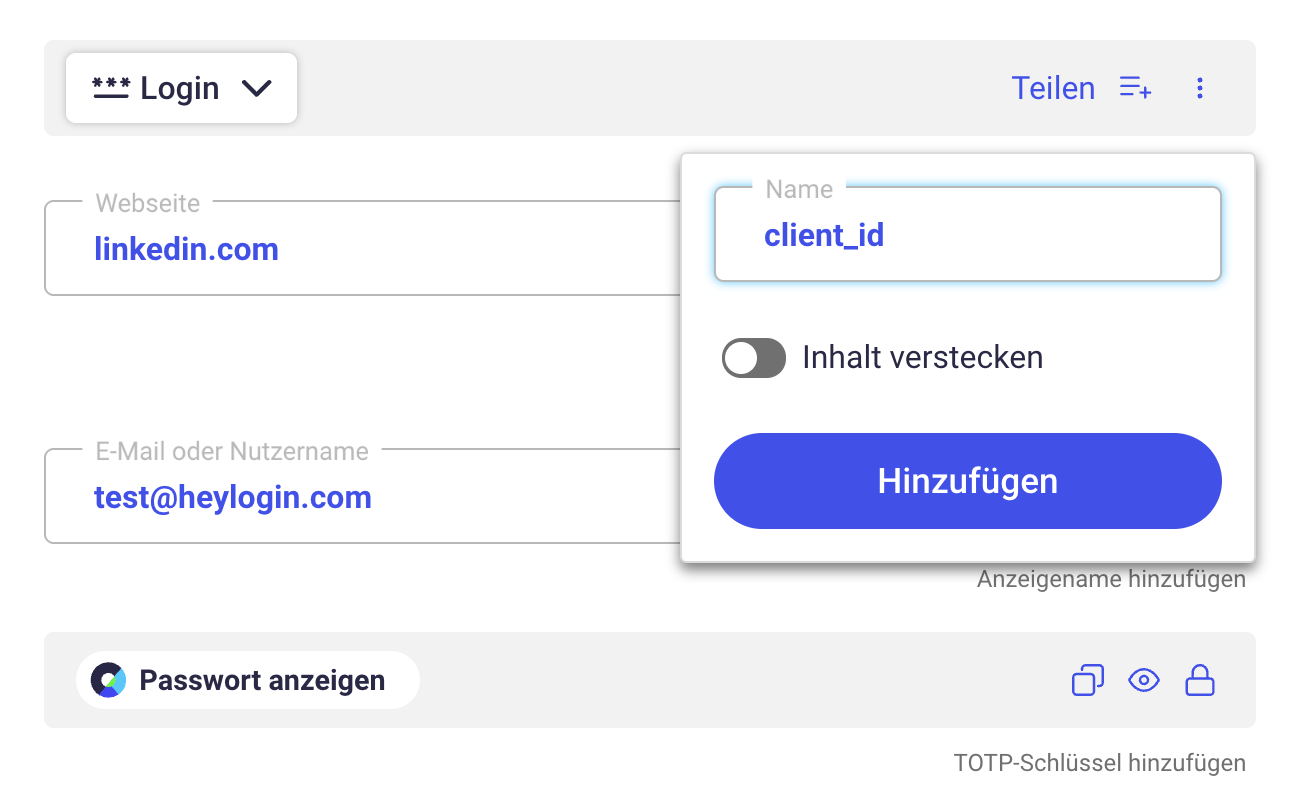Viewport: 1302px width, 802px height.
Task: Click the add custom field icon
Action: point(1135,88)
